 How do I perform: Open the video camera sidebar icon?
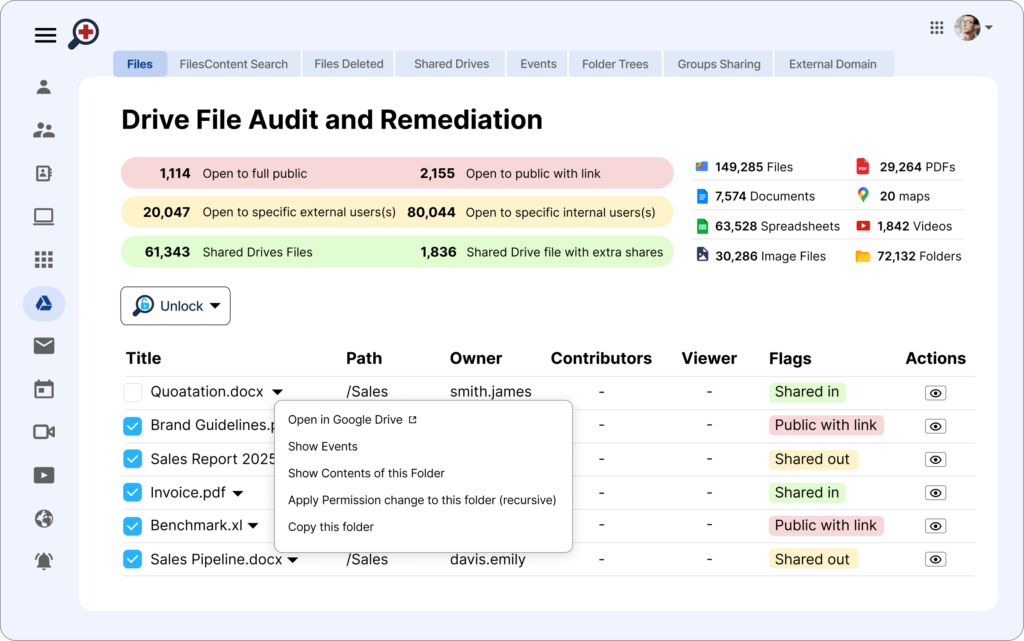click(44, 432)
